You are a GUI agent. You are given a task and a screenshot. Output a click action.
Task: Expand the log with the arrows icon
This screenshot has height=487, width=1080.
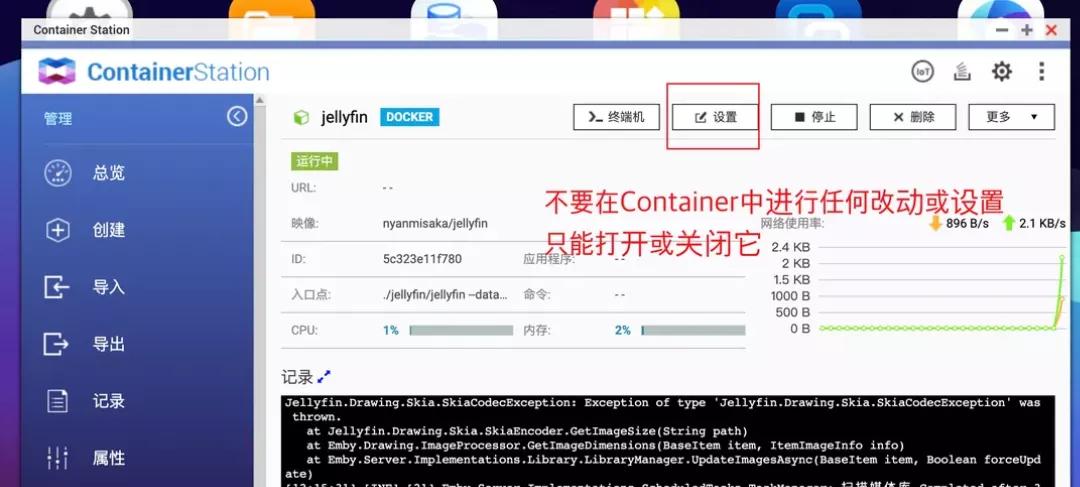[x=324, y=377]
